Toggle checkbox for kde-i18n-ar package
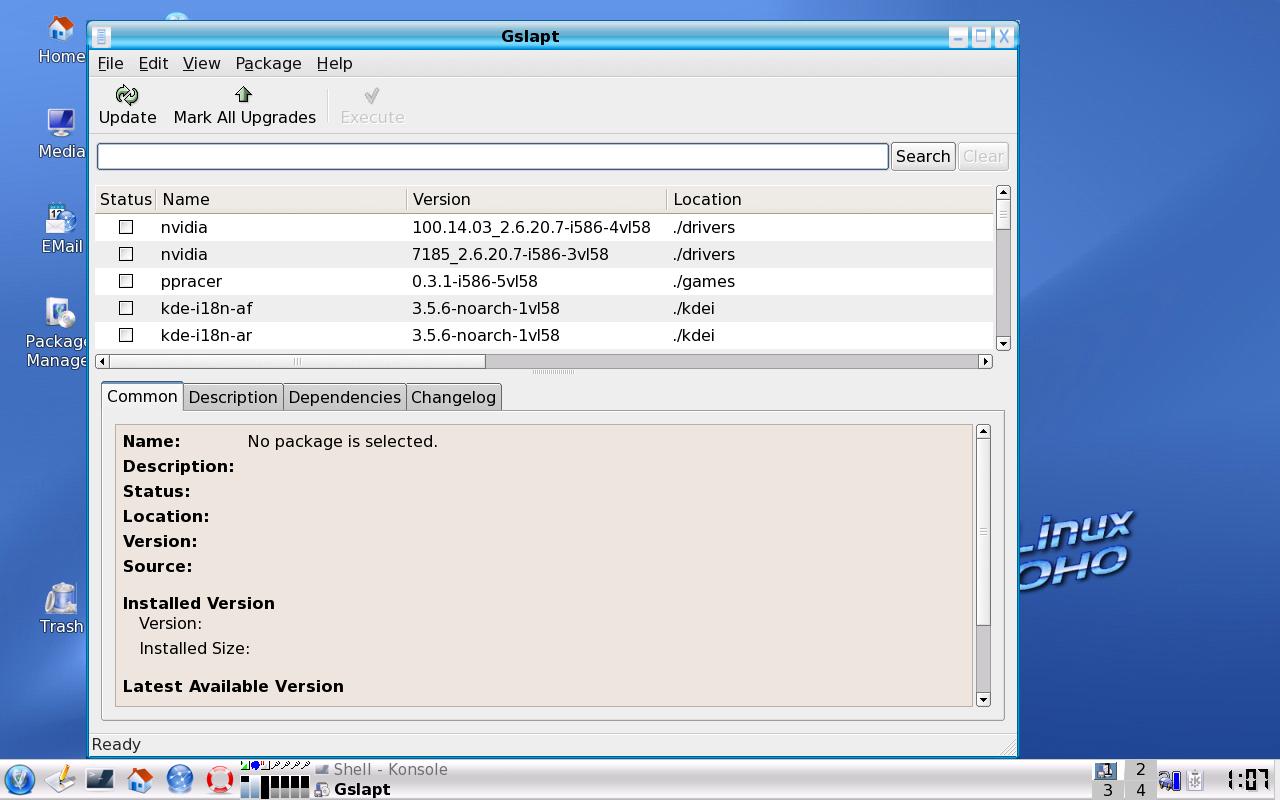Screen dimensions: 1280x800 pos(126,335)
